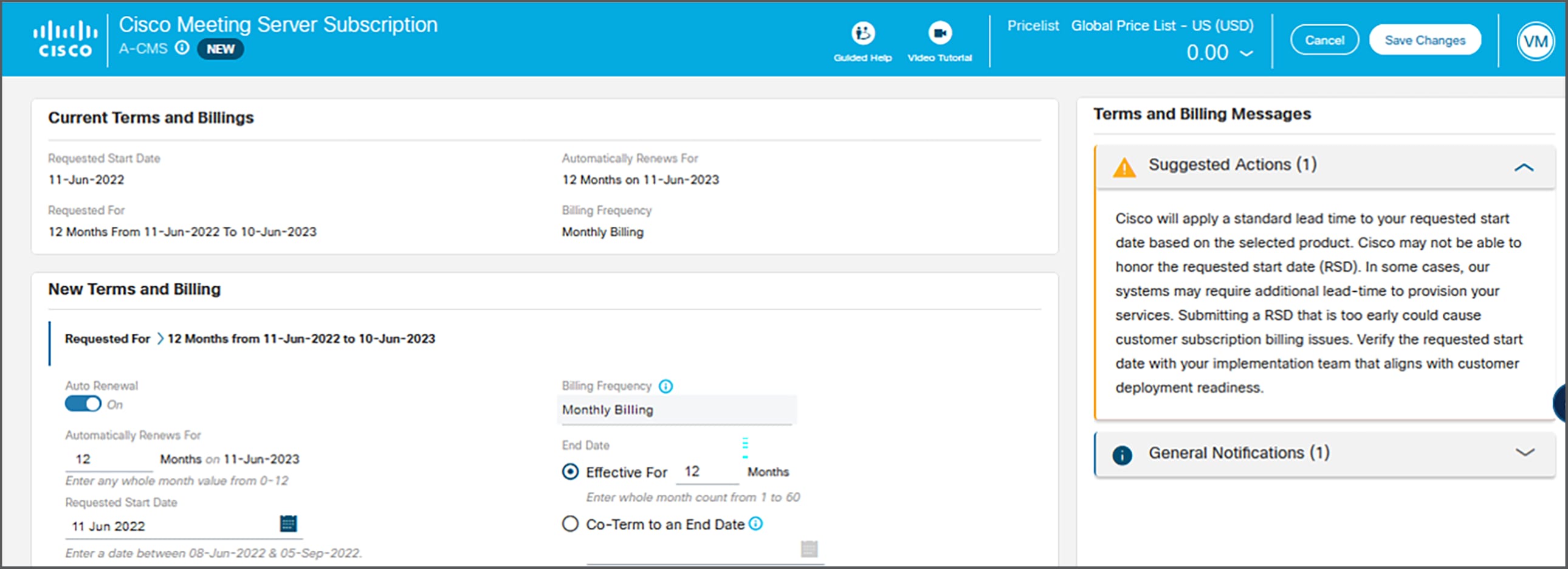Edit the Automatically Renews For months field
The height and width of the screenshot is (569, 1568).
pyautogui.click(x=109, y=459)
